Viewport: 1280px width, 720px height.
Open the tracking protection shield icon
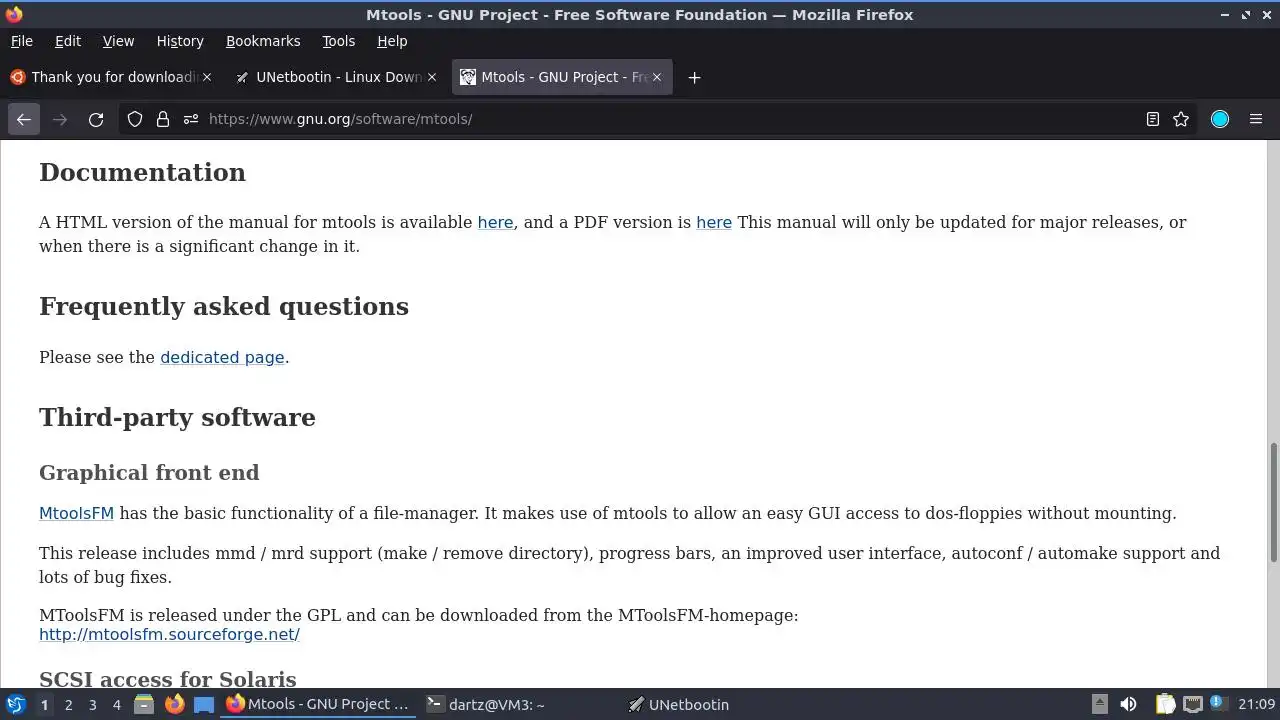pyautogui.click(x=135, y=119)
